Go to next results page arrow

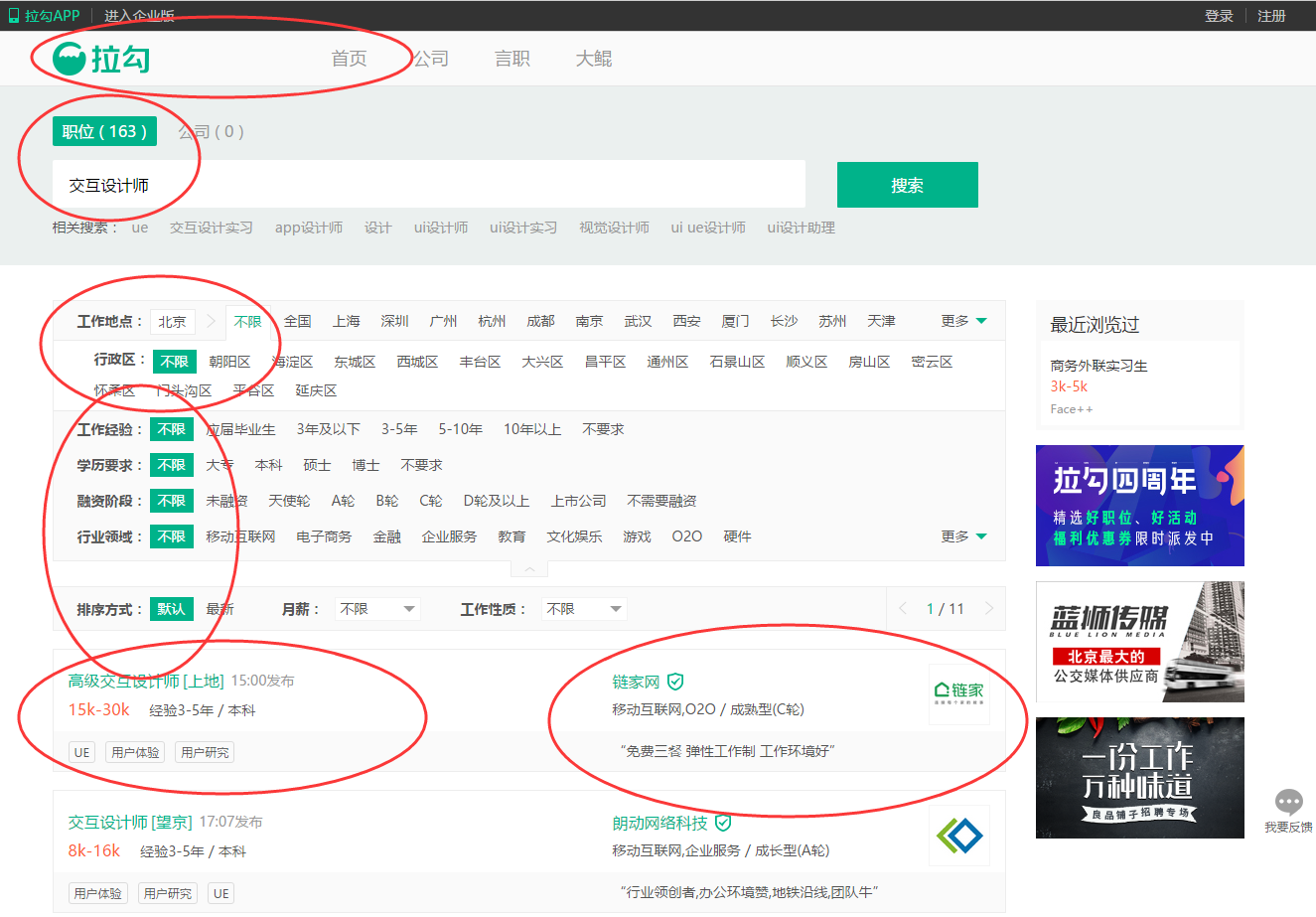click(988, 609)
